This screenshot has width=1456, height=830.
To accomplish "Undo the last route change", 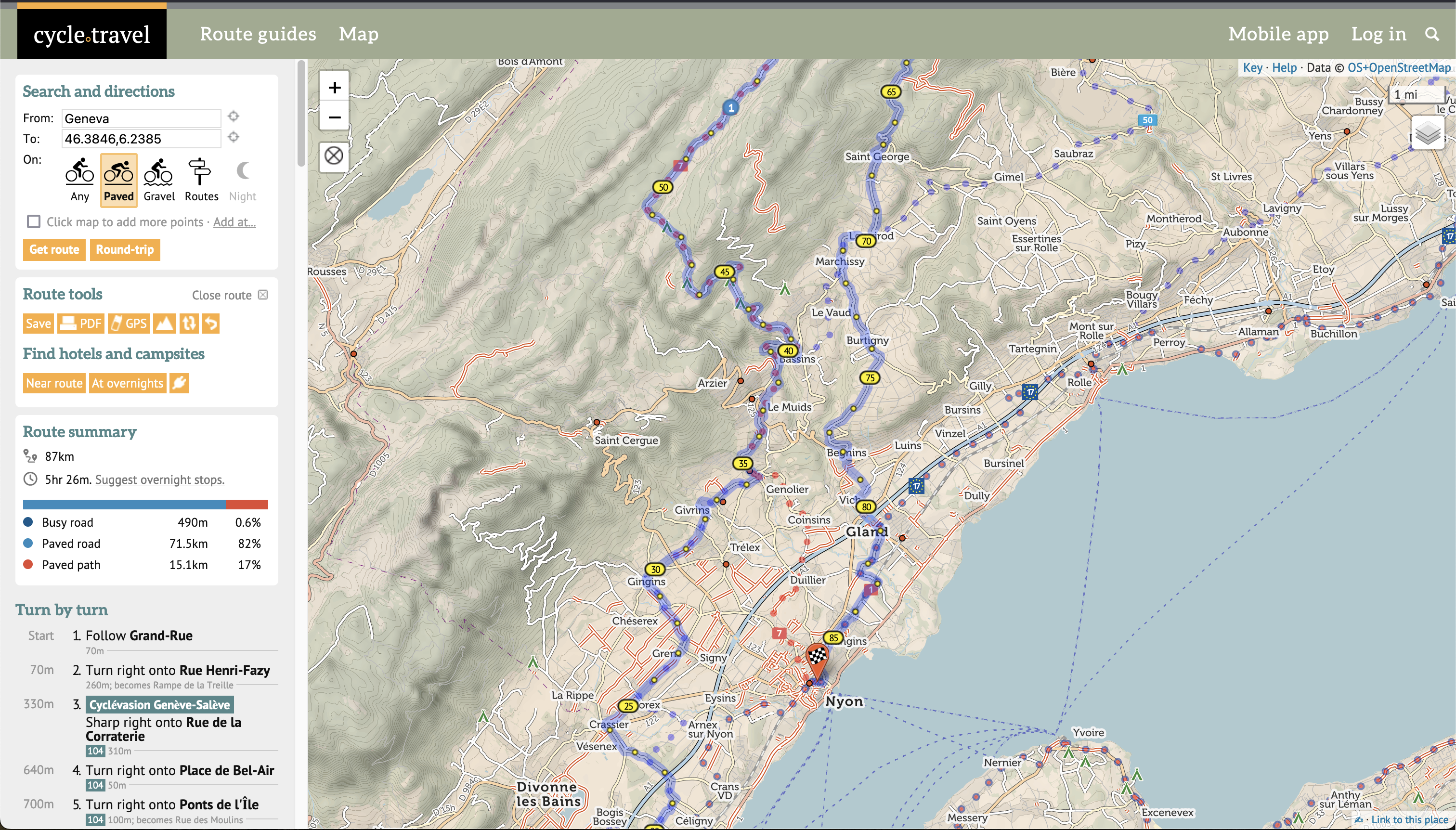I will pos(211,323).
